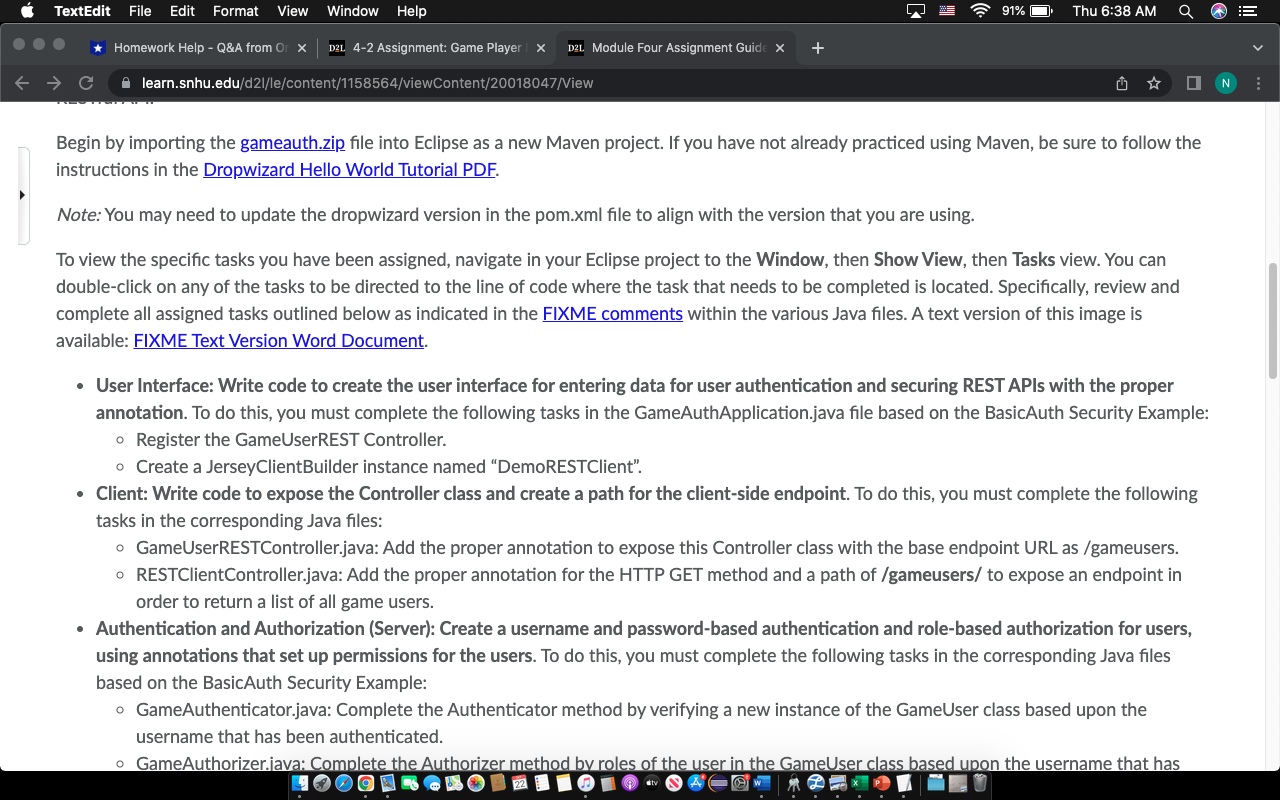1280x800 pixels.
Task: Open screen mirroring from the menu bar
Action: [913, 11]
